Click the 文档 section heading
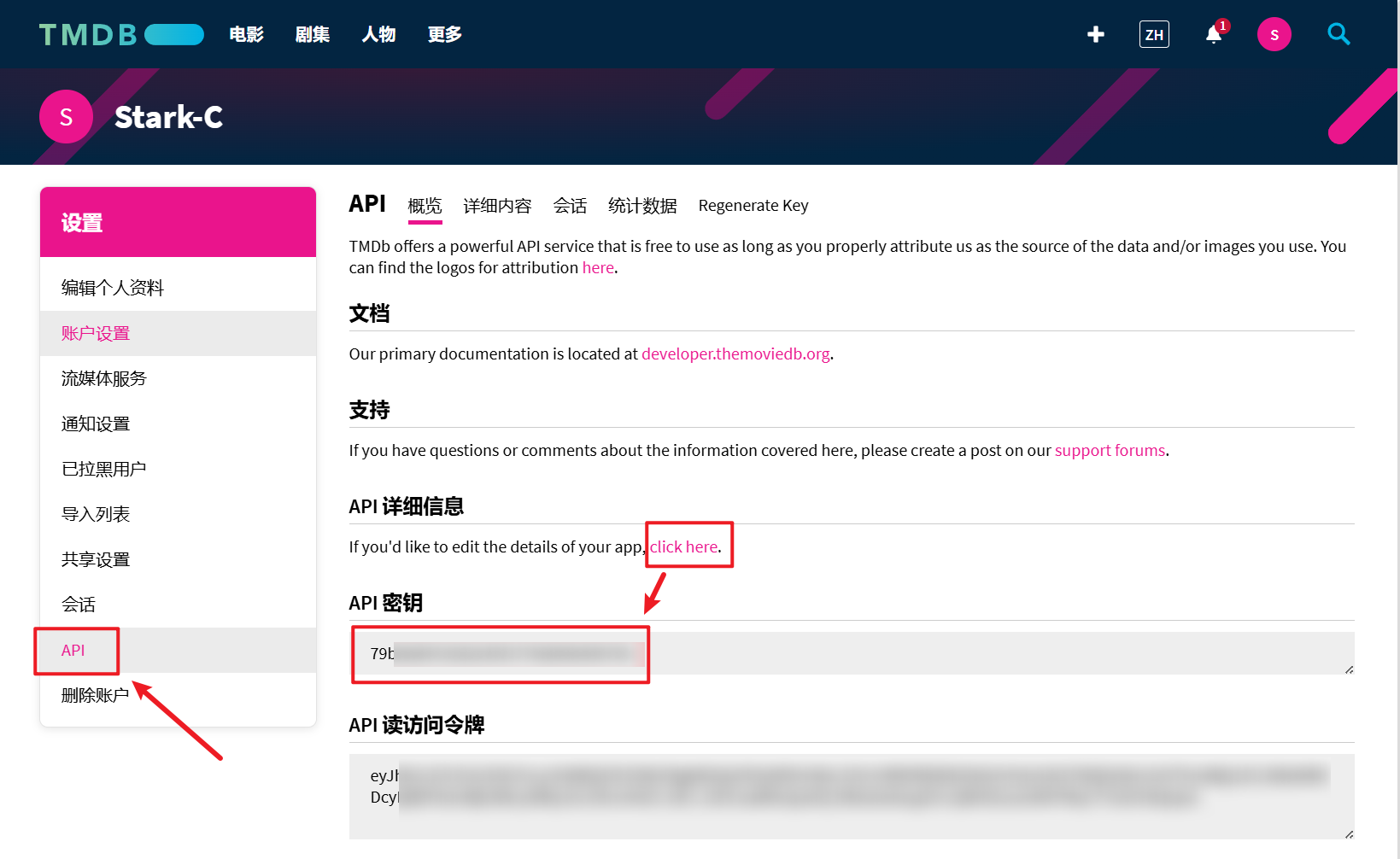Screen dimensions: 1400x859 [369, 313]
